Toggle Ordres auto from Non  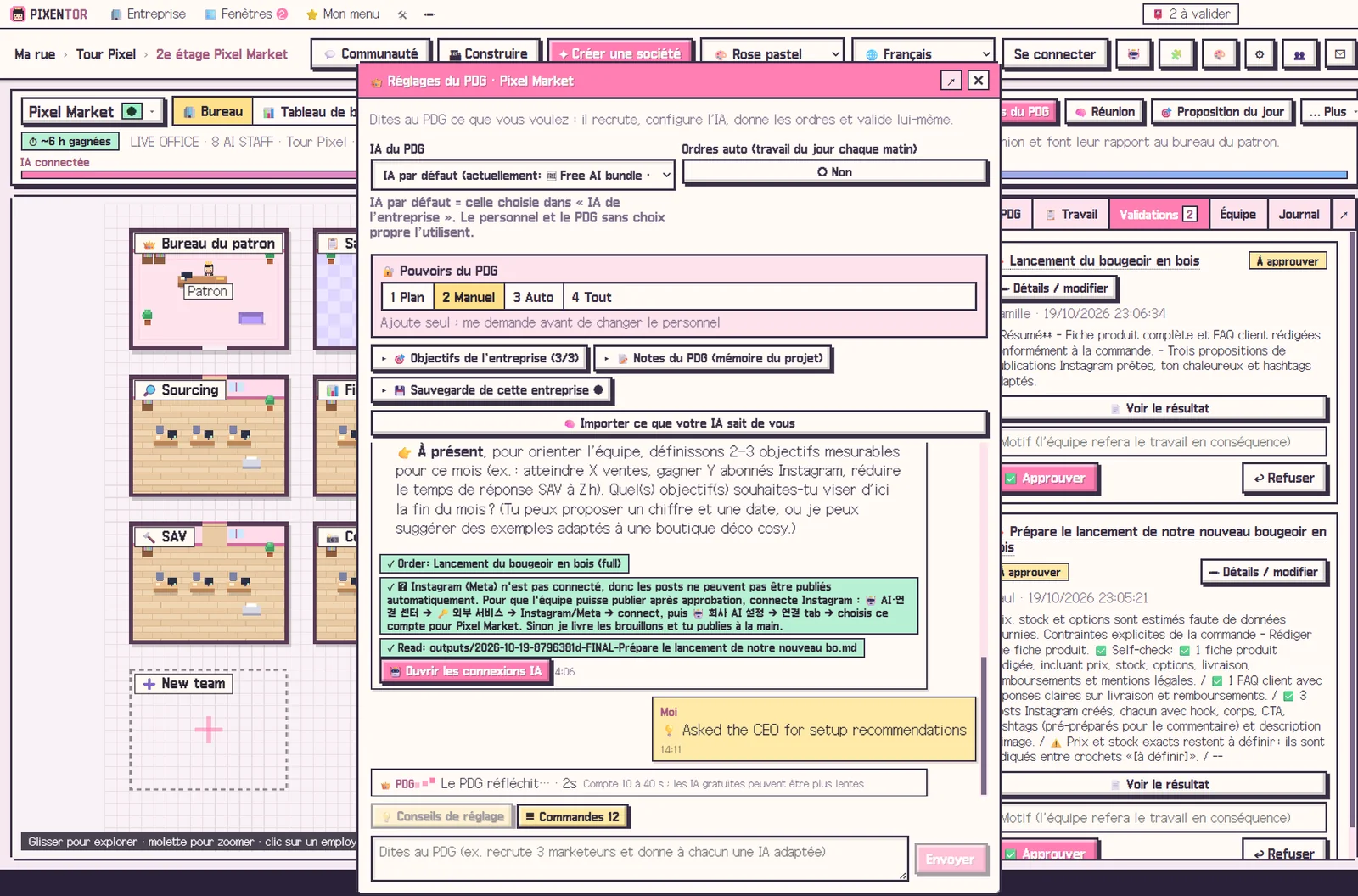pyautogui.click(x=835, y=172)
